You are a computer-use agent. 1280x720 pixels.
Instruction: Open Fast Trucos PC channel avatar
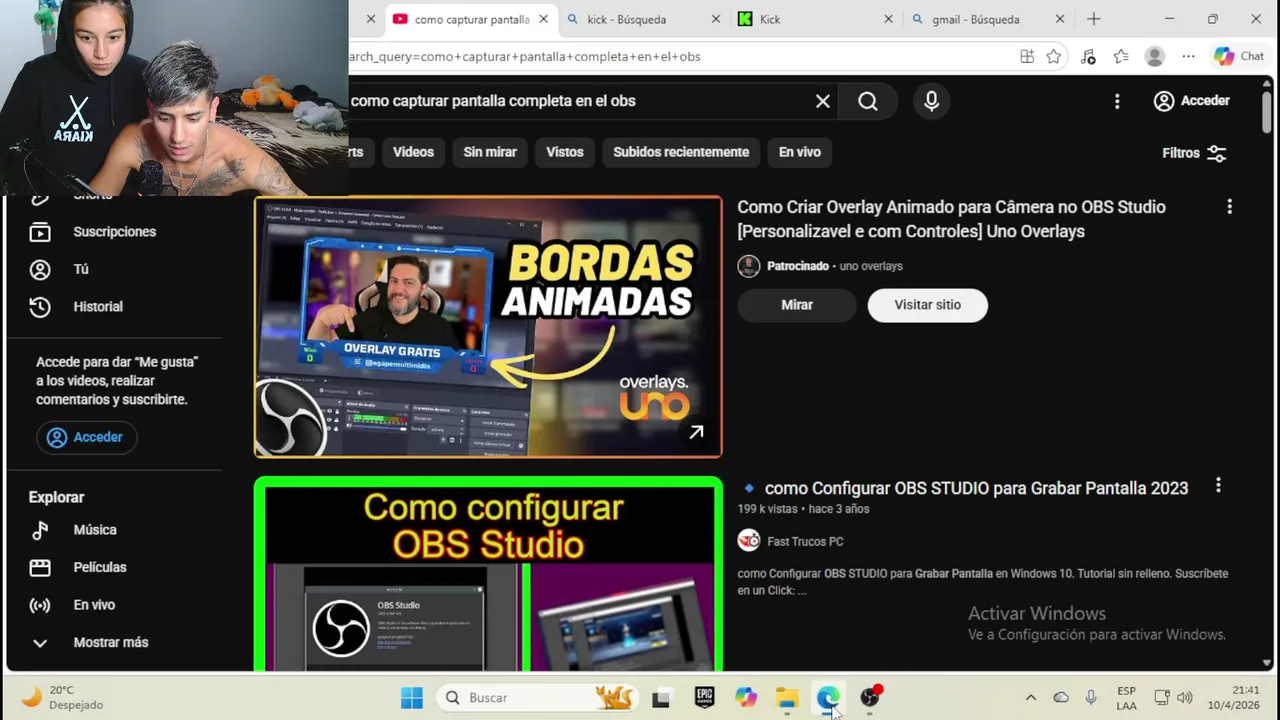[749, 541]
